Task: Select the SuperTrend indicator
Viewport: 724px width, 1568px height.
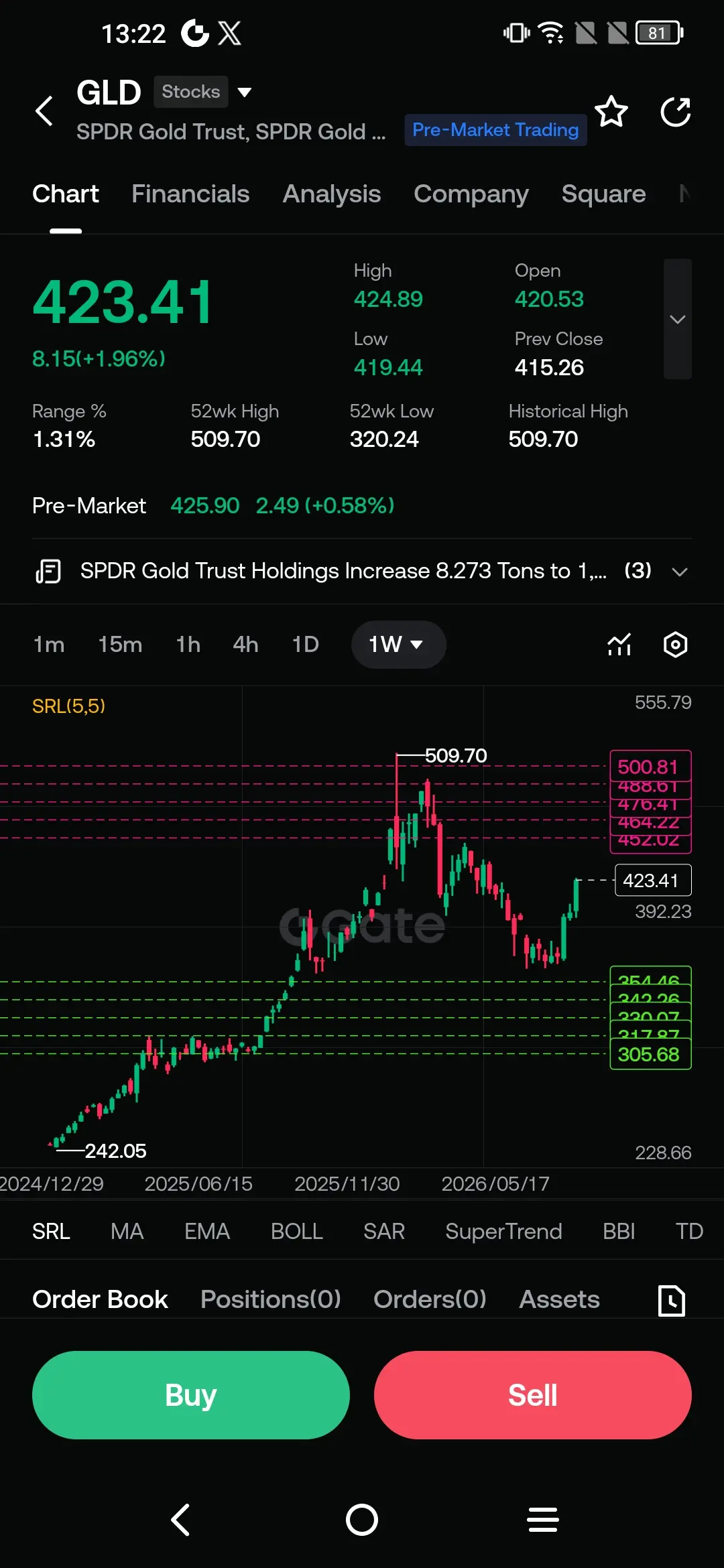Action: [504, 1232]
